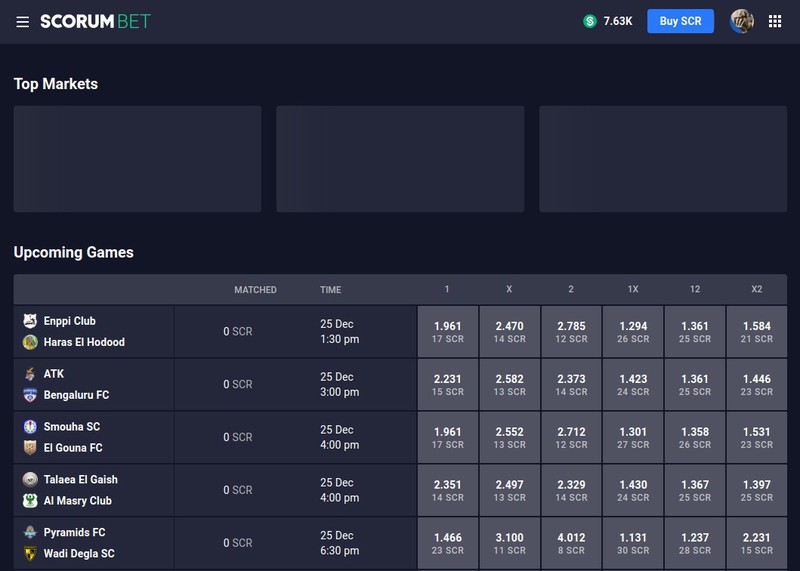Viewport: 800px width, 571px height.
Task: Select 2.582 draw odds for ATK match
Action: (509, 385)
